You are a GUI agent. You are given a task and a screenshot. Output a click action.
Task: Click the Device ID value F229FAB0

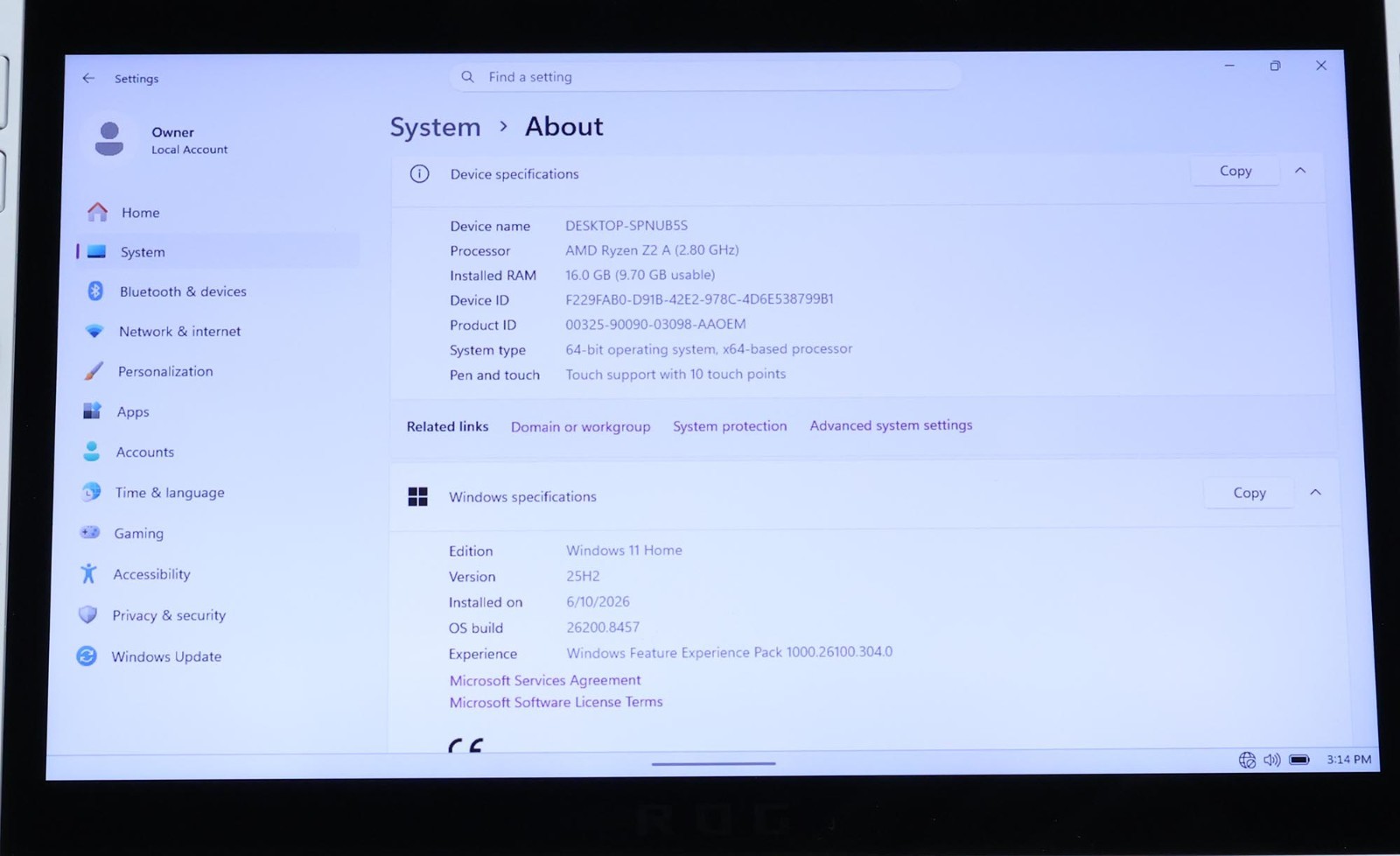699,299
